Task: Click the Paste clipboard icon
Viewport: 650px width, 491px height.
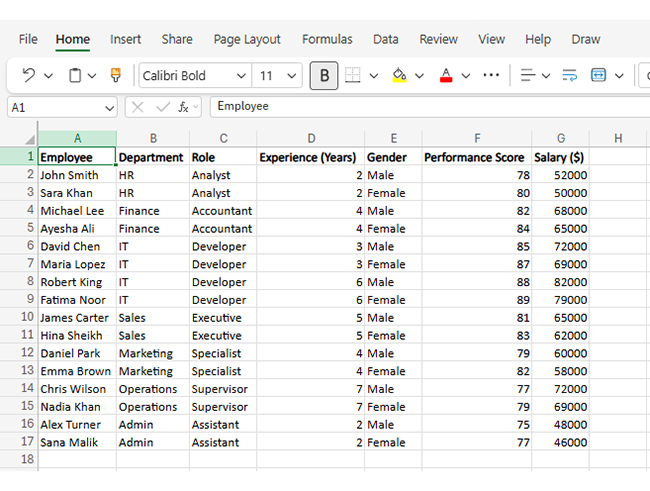Action: pyautogui.click(x=75, y=75)
